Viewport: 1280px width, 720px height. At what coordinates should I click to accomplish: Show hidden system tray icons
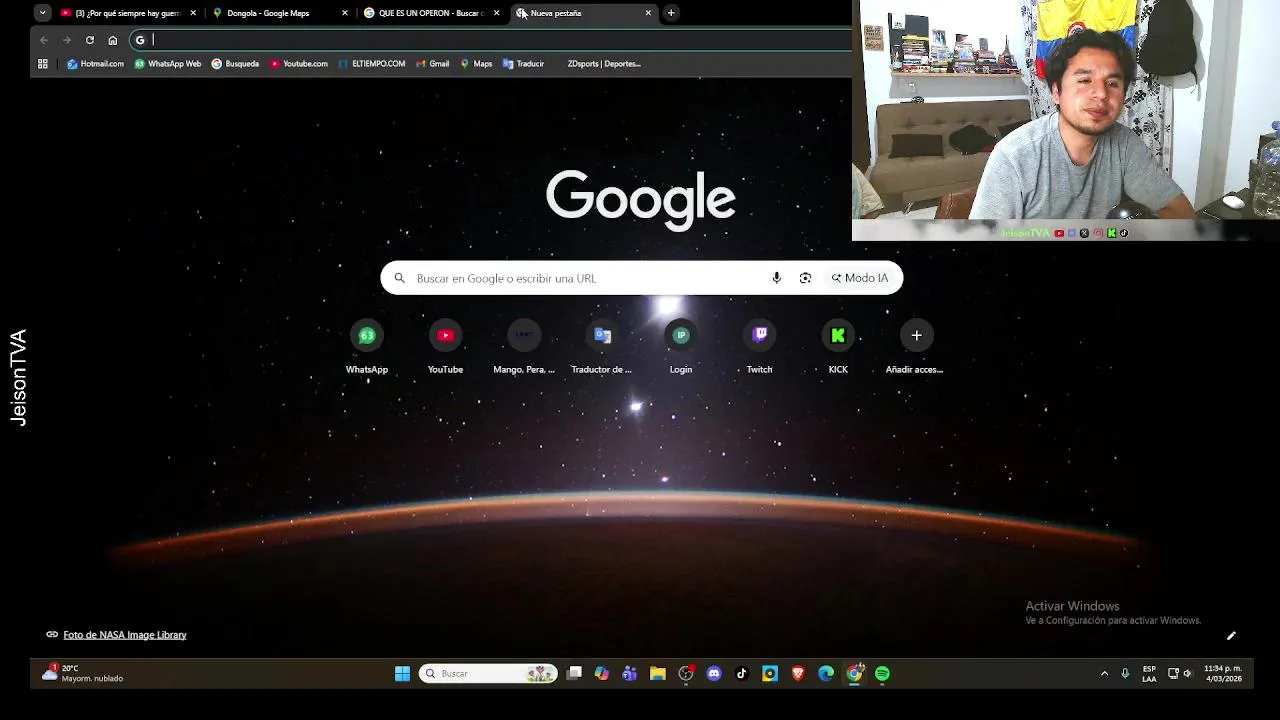pos(1104,673)
